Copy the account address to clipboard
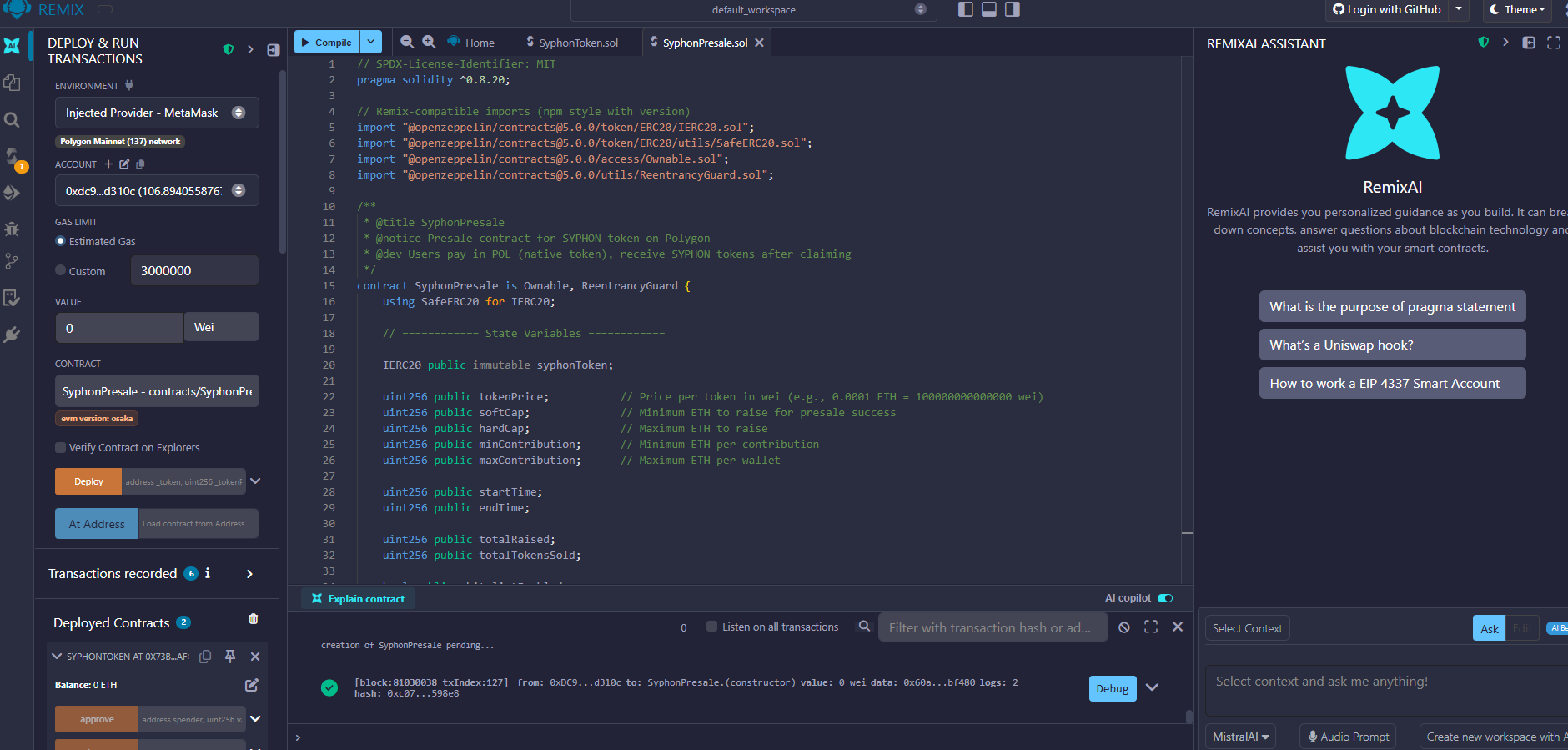 coord(140,164)
